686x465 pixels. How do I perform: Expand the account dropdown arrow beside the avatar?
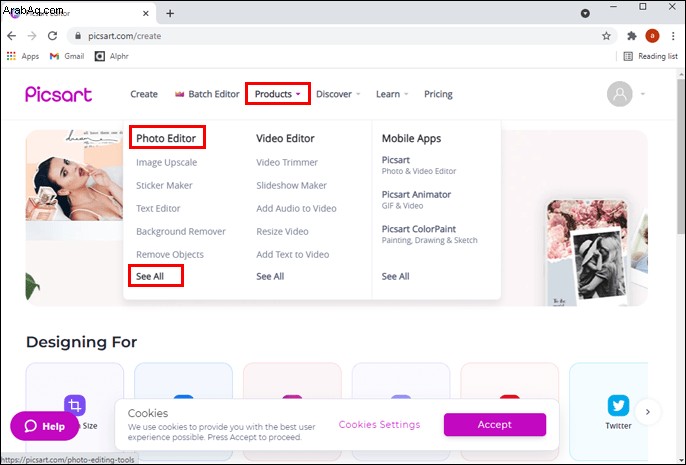(x=643, y=94)
